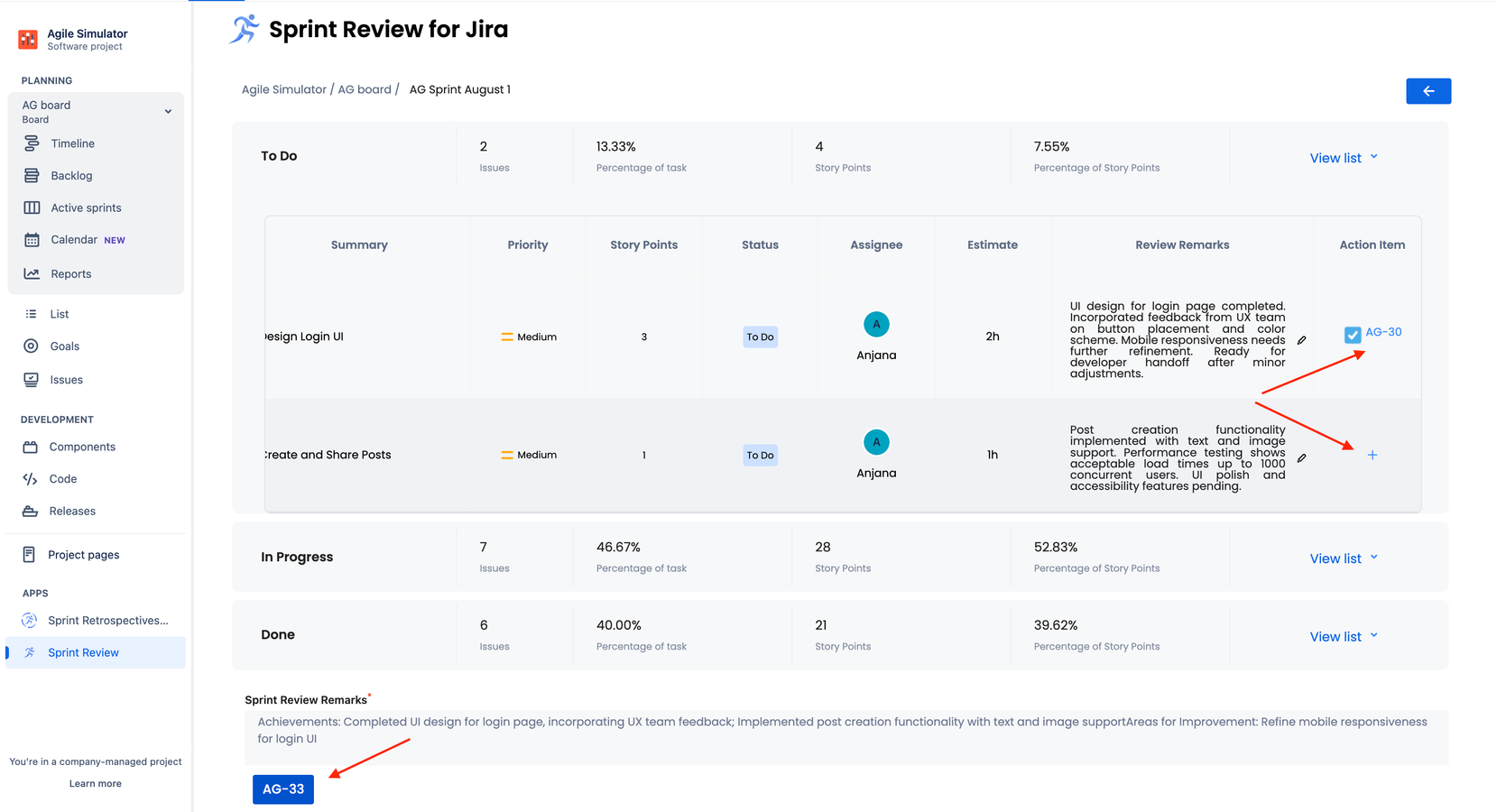Image resolution: width=1497 pixels, height=812 pixels.
Task: Collapse the To Do View list
Action: coord(1344,158)
